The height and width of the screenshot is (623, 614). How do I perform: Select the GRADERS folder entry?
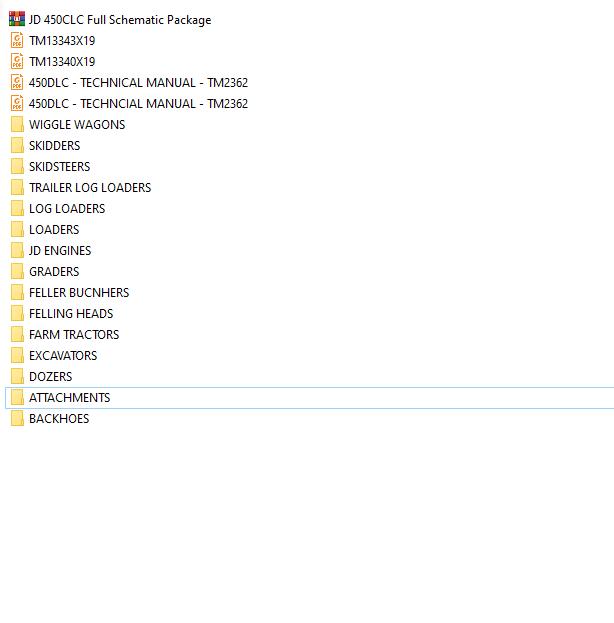tap(54, 272)
